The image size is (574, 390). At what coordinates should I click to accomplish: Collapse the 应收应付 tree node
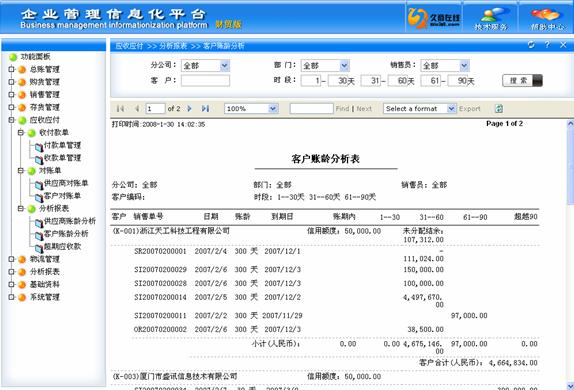(x=11, y=120)
